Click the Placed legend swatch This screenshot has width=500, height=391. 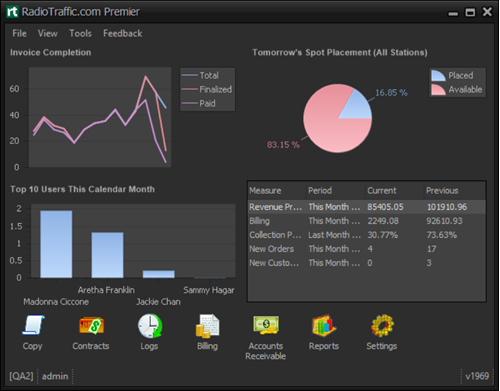click(x=438, y=75)
